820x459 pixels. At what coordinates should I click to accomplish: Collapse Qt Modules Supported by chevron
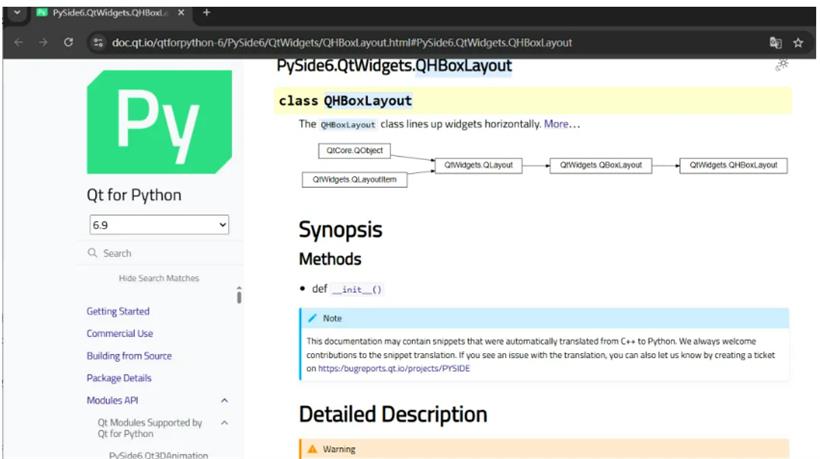point(224,422)
